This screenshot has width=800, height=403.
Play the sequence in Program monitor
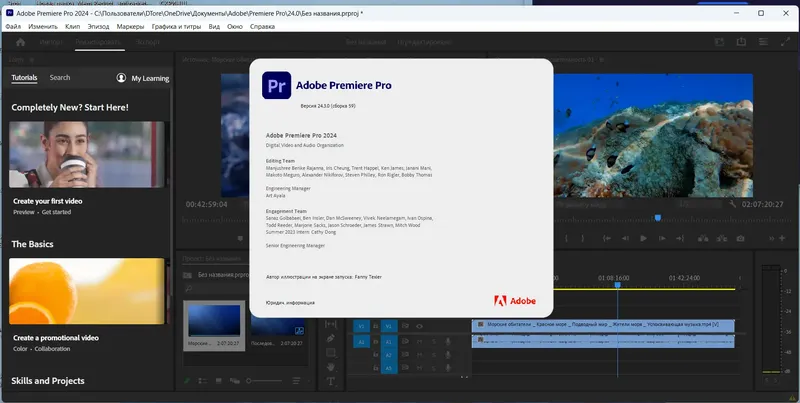pos(643,238)
